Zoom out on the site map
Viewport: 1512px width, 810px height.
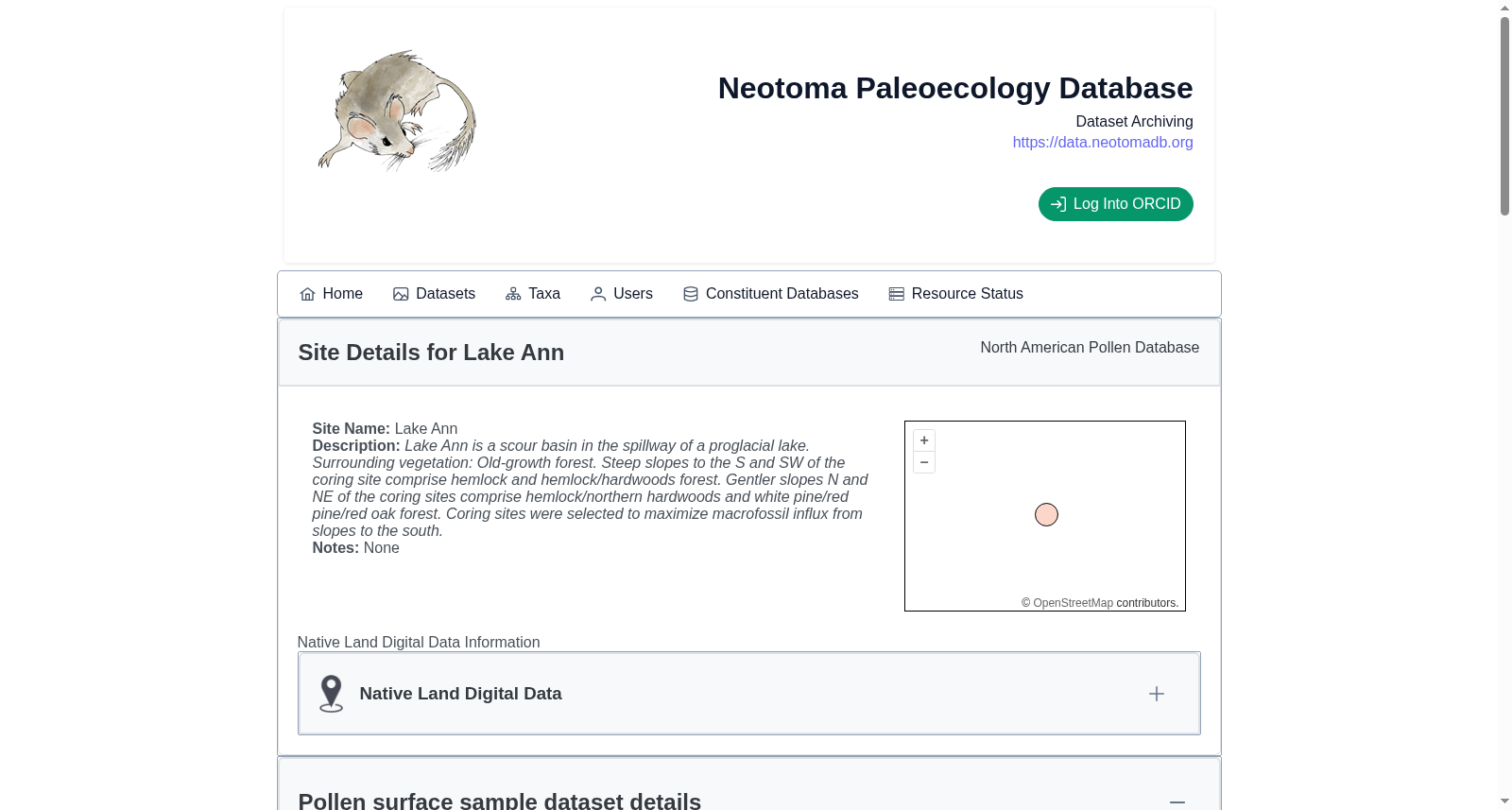pos(924,462)
